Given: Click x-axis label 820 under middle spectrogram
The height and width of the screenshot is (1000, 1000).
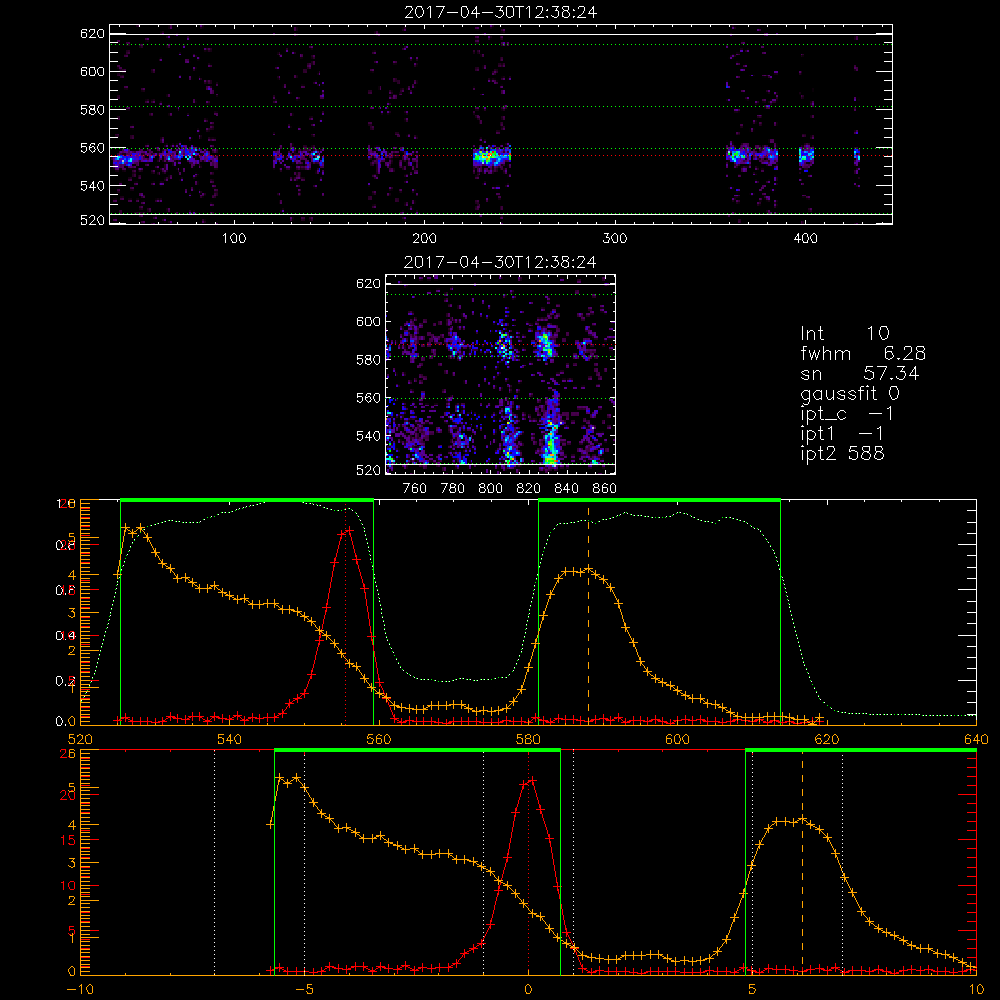Looking at the screenshot, I should point(529,489).
